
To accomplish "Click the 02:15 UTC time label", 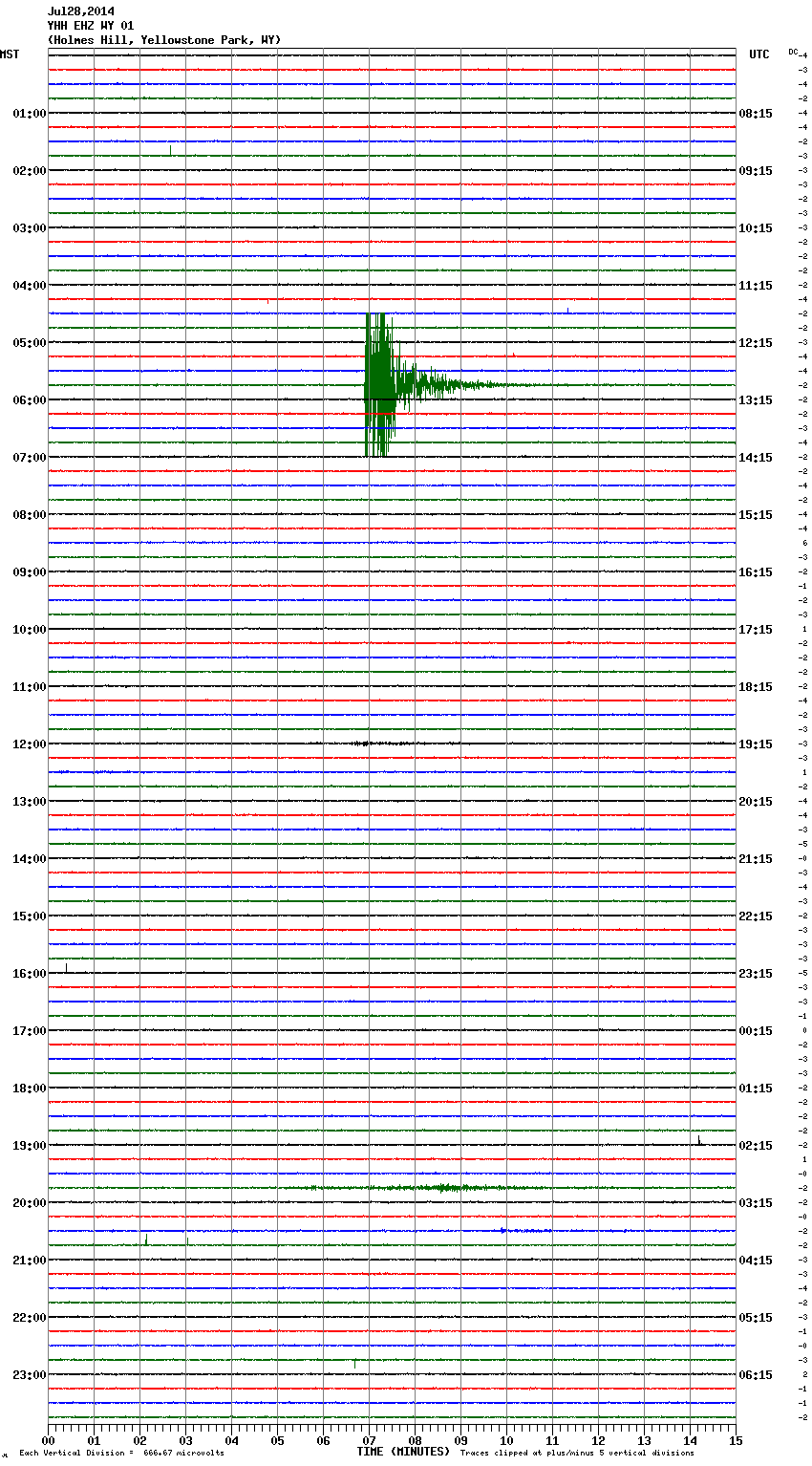I will [x=756, y=1146].
